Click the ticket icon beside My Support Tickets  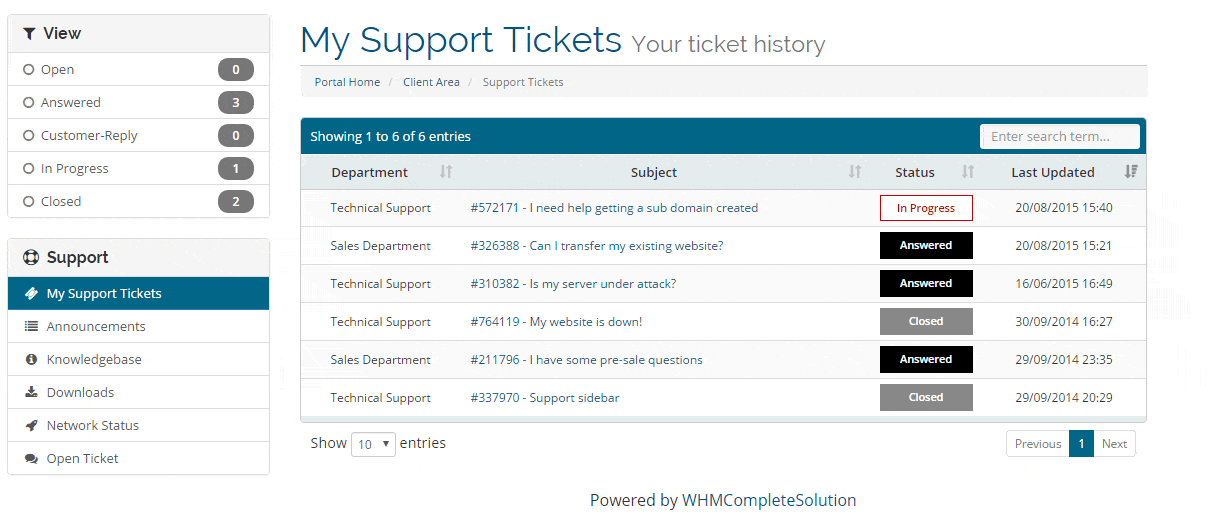[31, 294]
